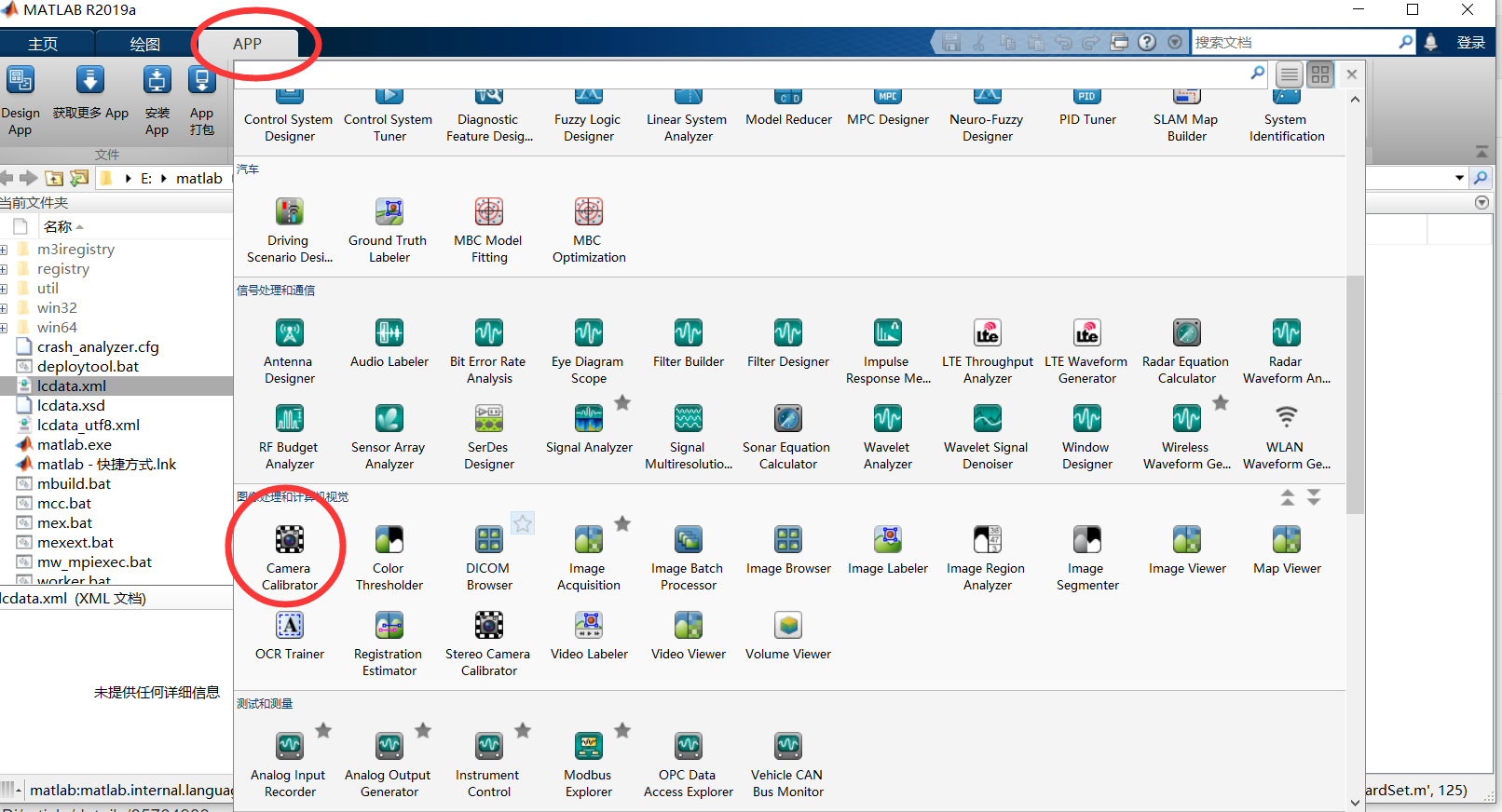Toggle favorite star for Modbus Explorer
The height and width of the screenshot is (812, 1502).
pos(622,730)
